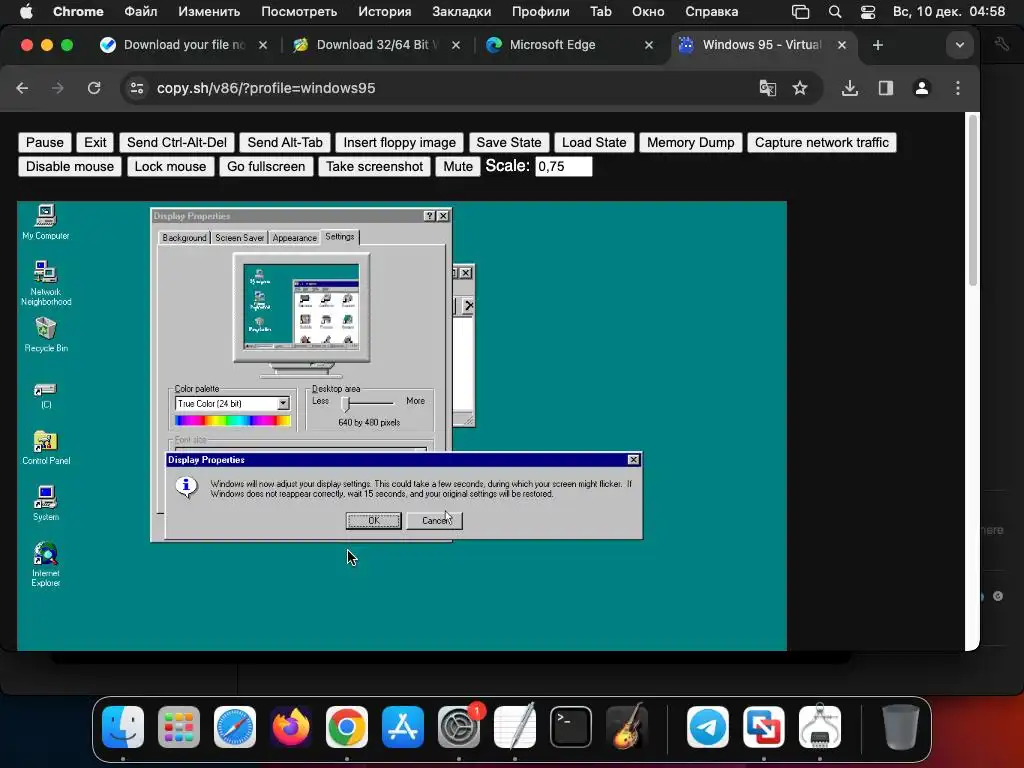Image resolution: width=1024 pixels, height=768 pixels.
Task: Select the Settings tab
Action: pyautogui.click(x=340, y=236)
